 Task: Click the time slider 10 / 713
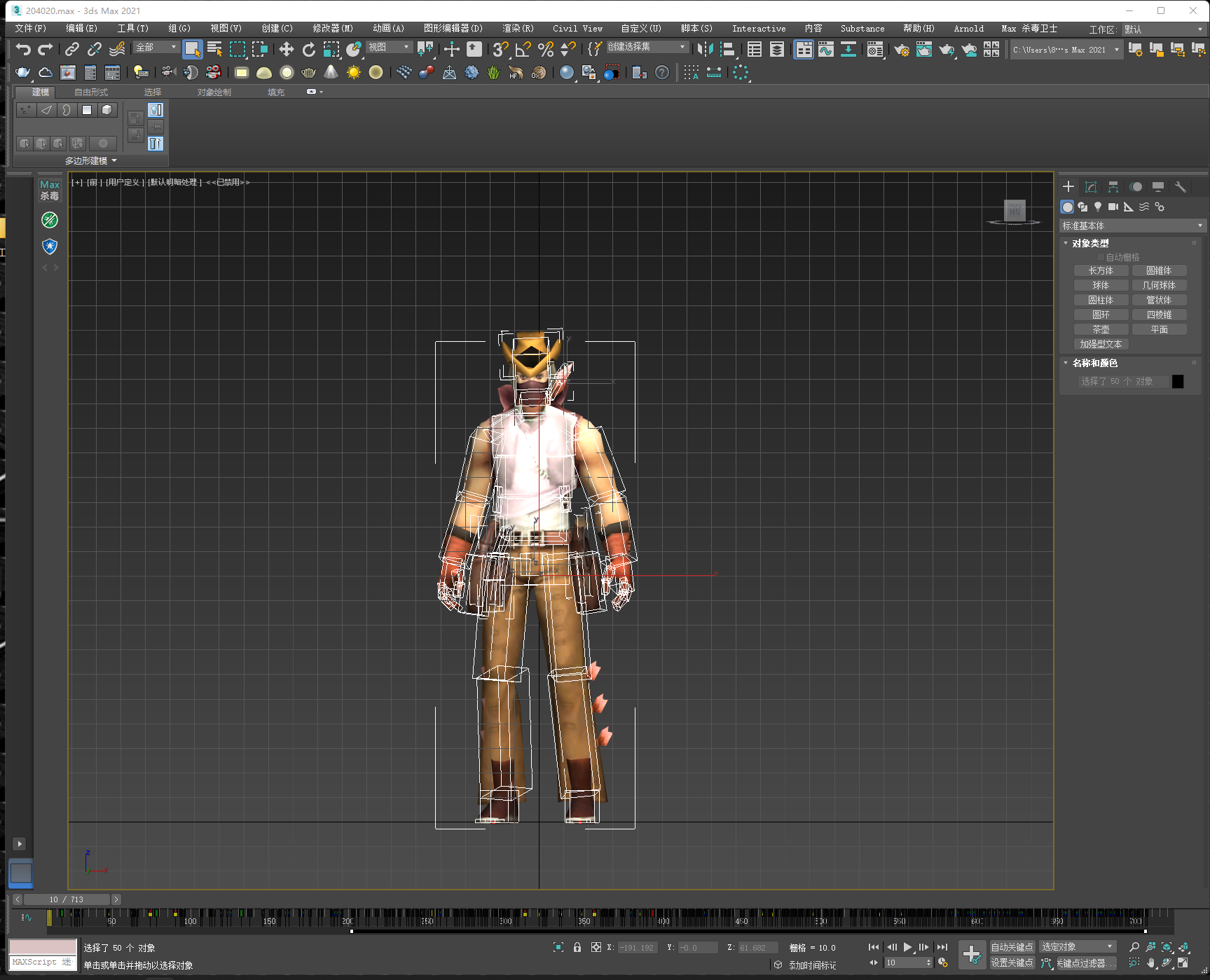point(67,899)
